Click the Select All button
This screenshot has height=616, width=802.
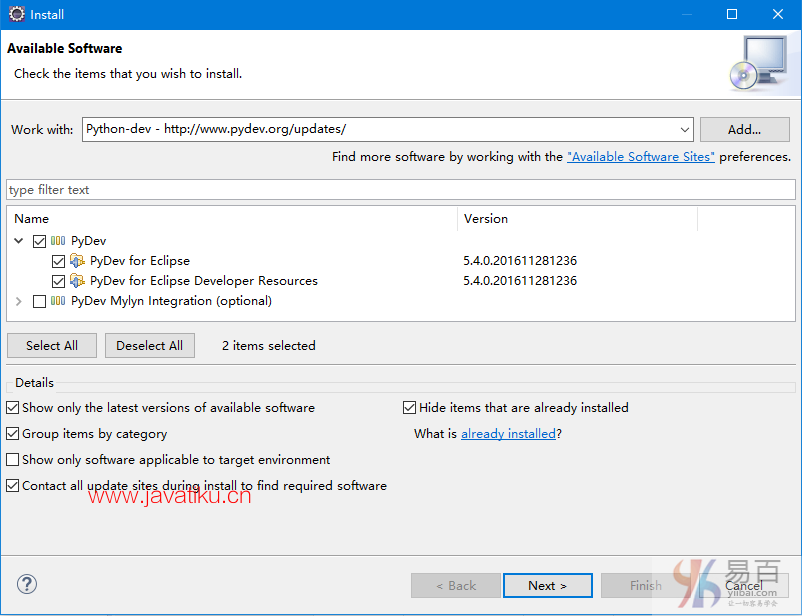point(52,346)
